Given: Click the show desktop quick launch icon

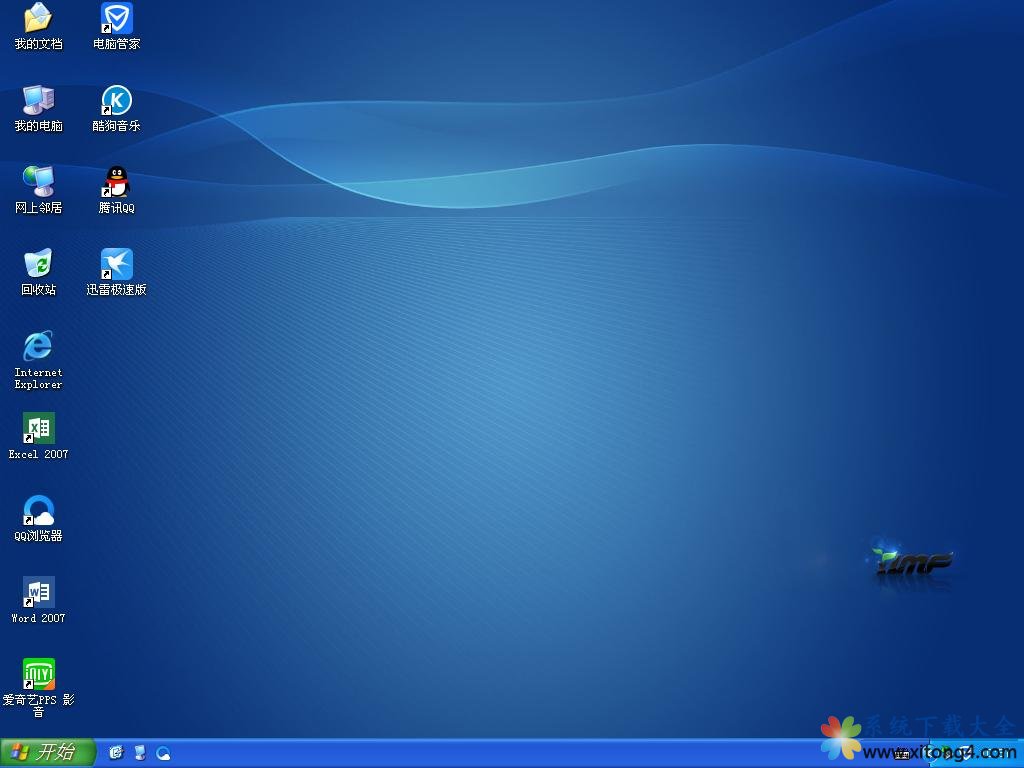Looking at the screenshot, I should (x=140, y=753).
